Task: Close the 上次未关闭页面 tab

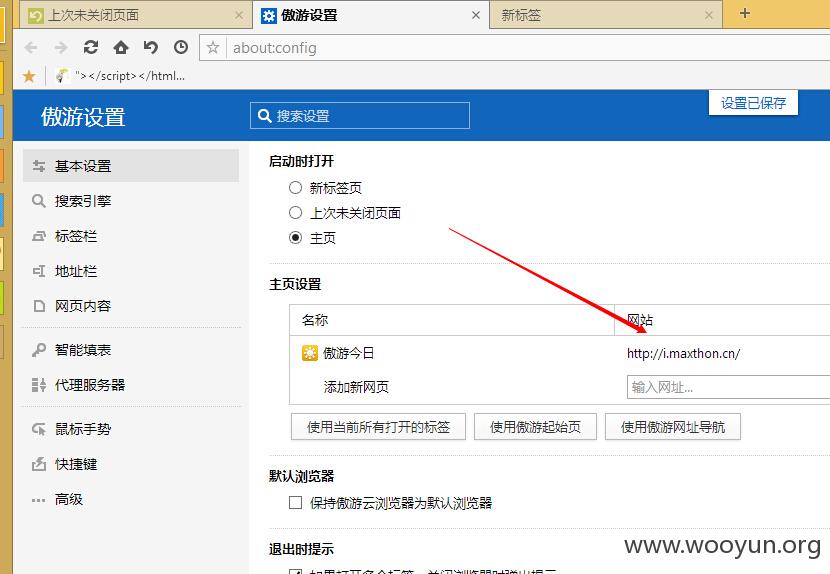Action: [239, 15]
